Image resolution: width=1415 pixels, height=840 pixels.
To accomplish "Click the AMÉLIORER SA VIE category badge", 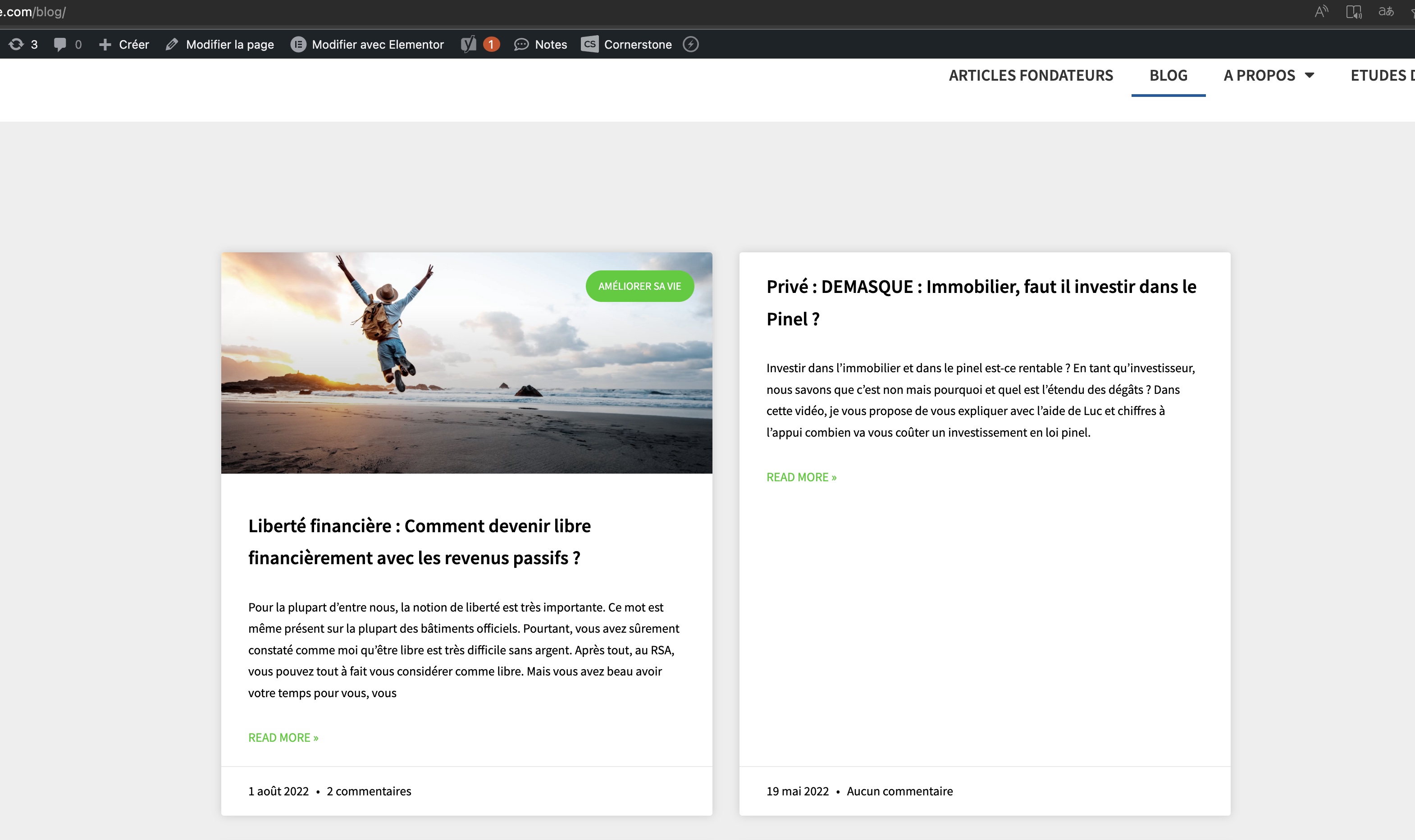I will click(x=639, y=287).
